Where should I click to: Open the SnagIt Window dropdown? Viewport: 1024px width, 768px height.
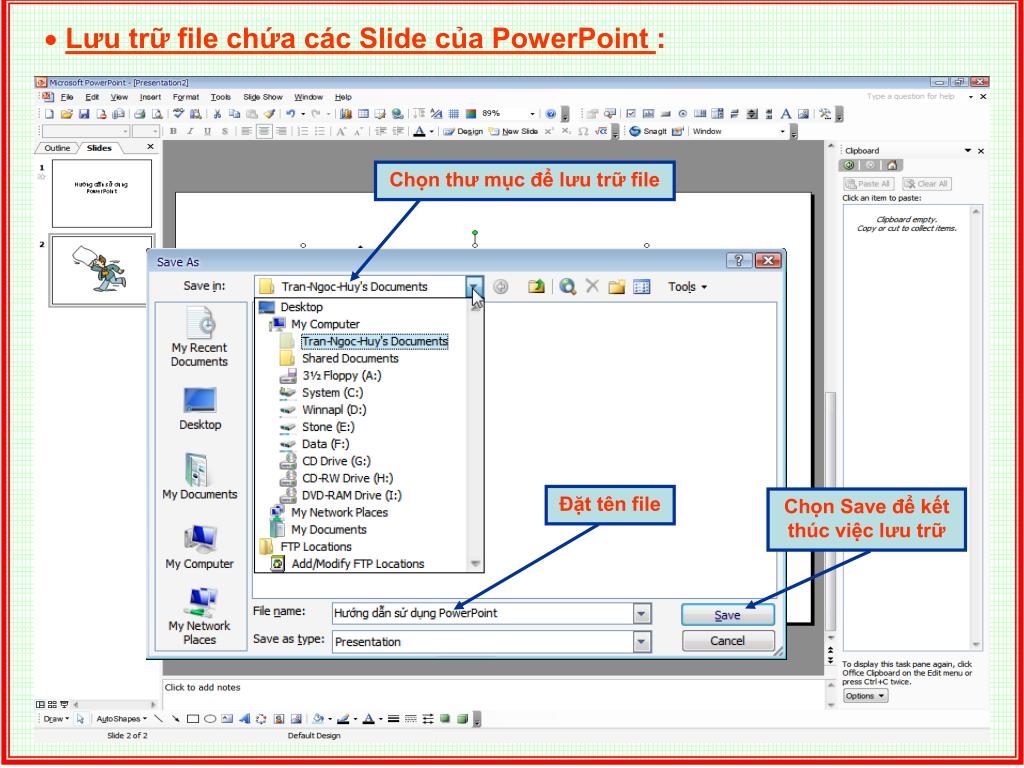coord(782,131)
